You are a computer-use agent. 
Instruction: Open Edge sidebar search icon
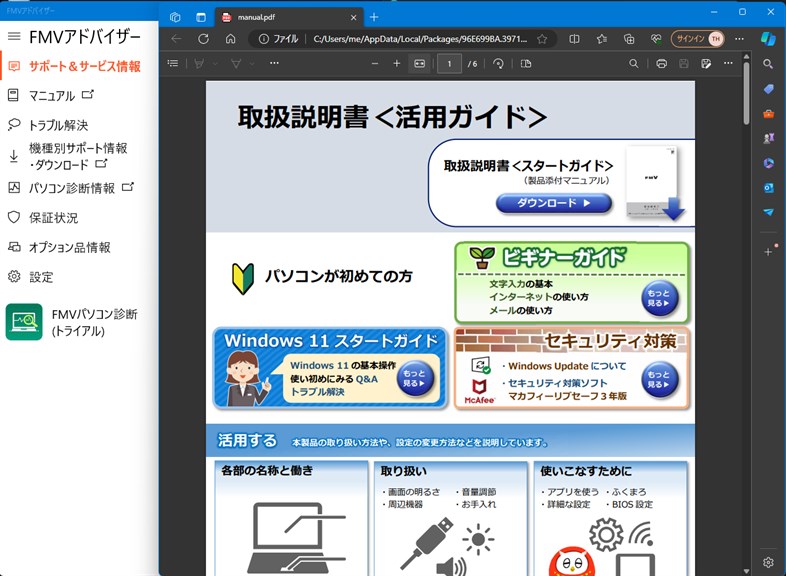(x=768, y=64)
